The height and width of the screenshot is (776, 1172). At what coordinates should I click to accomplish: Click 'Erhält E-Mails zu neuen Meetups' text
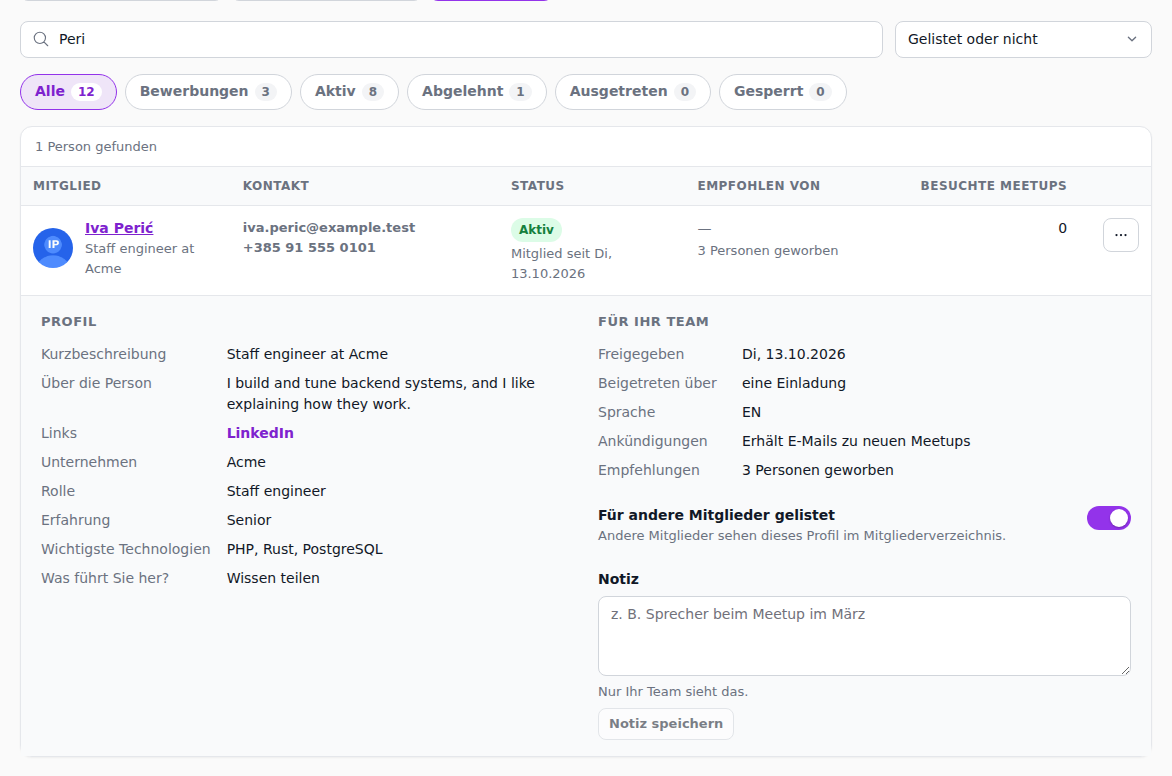(856, 441)
